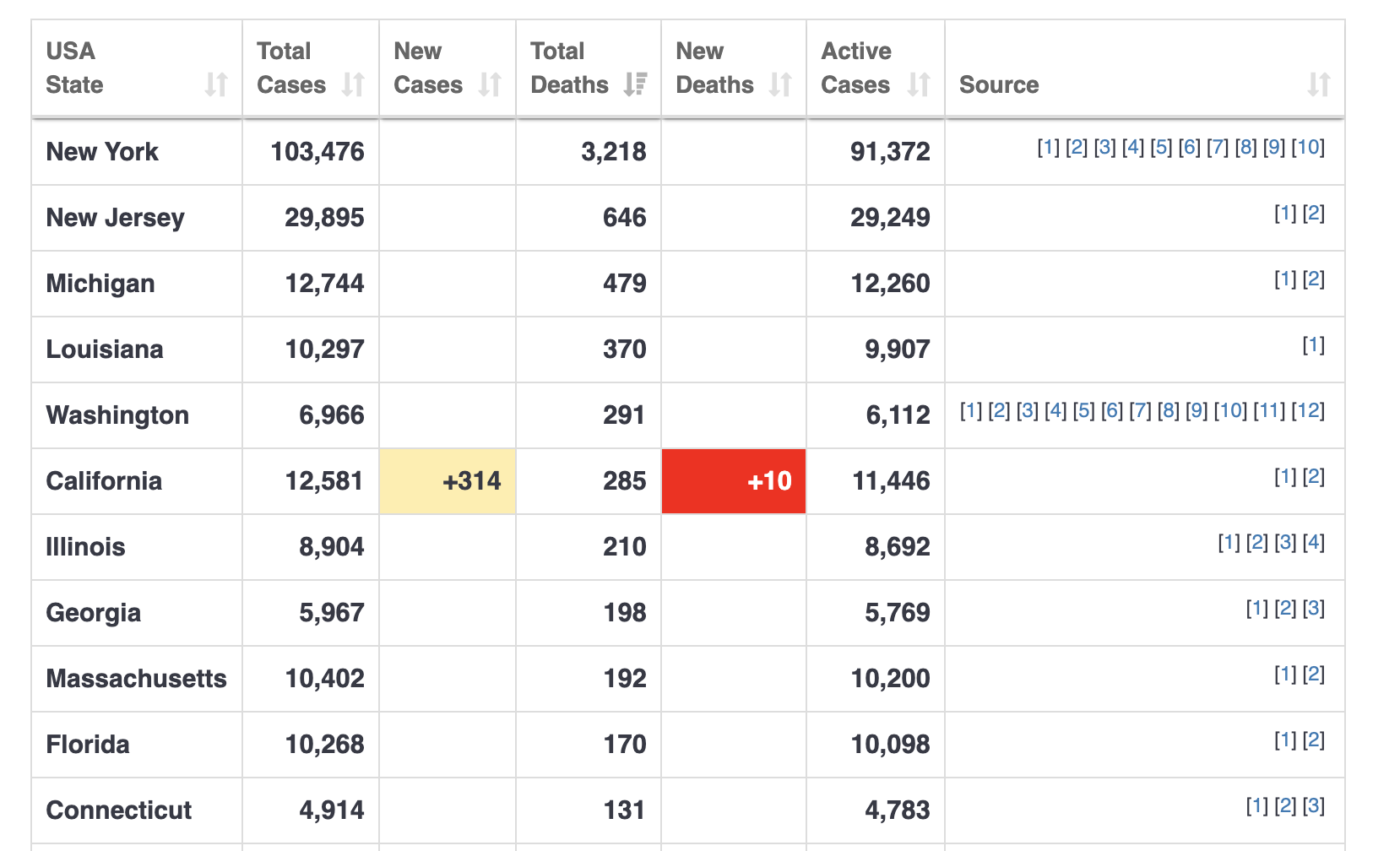Open New York source link [10]
The image size is (1400, 851).
click(1308, 147)
